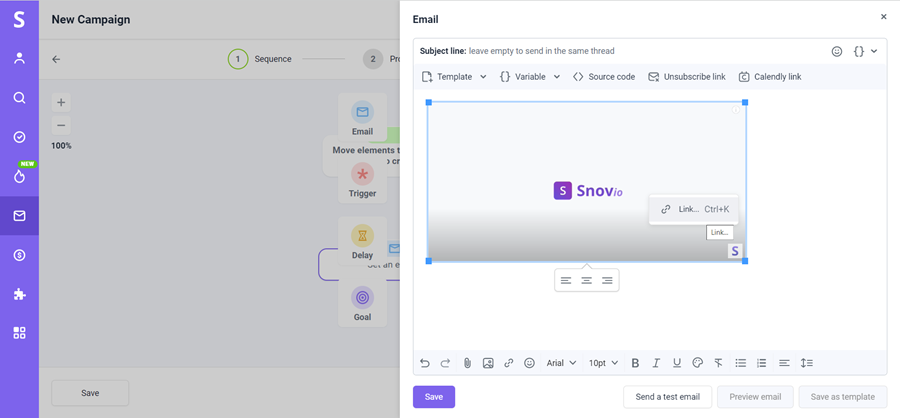
Task: Click the top-left image resize handle
Action: pyautogui.click(x=428, y=102)
